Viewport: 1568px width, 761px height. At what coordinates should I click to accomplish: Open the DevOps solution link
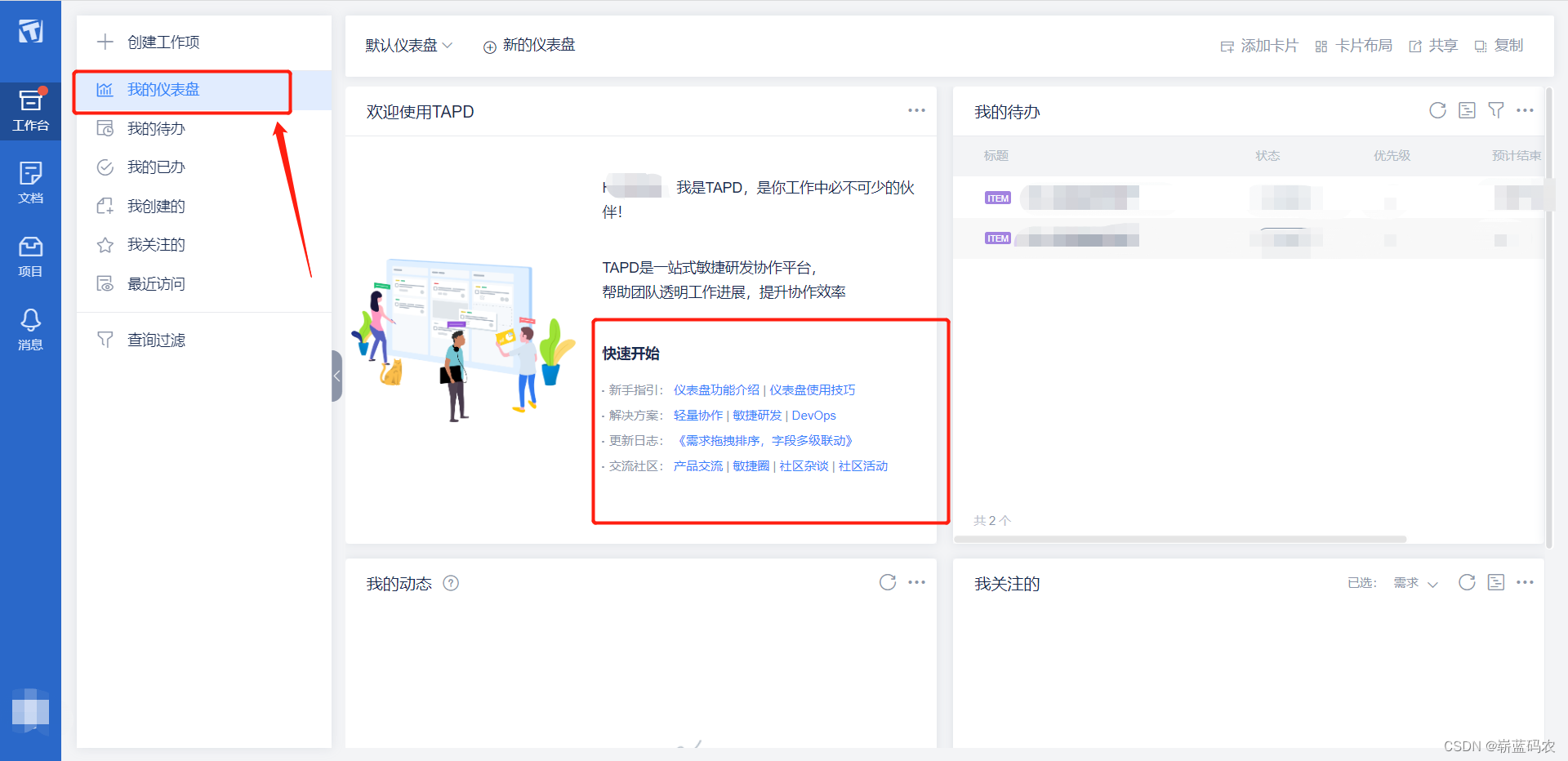pos(813,415)
